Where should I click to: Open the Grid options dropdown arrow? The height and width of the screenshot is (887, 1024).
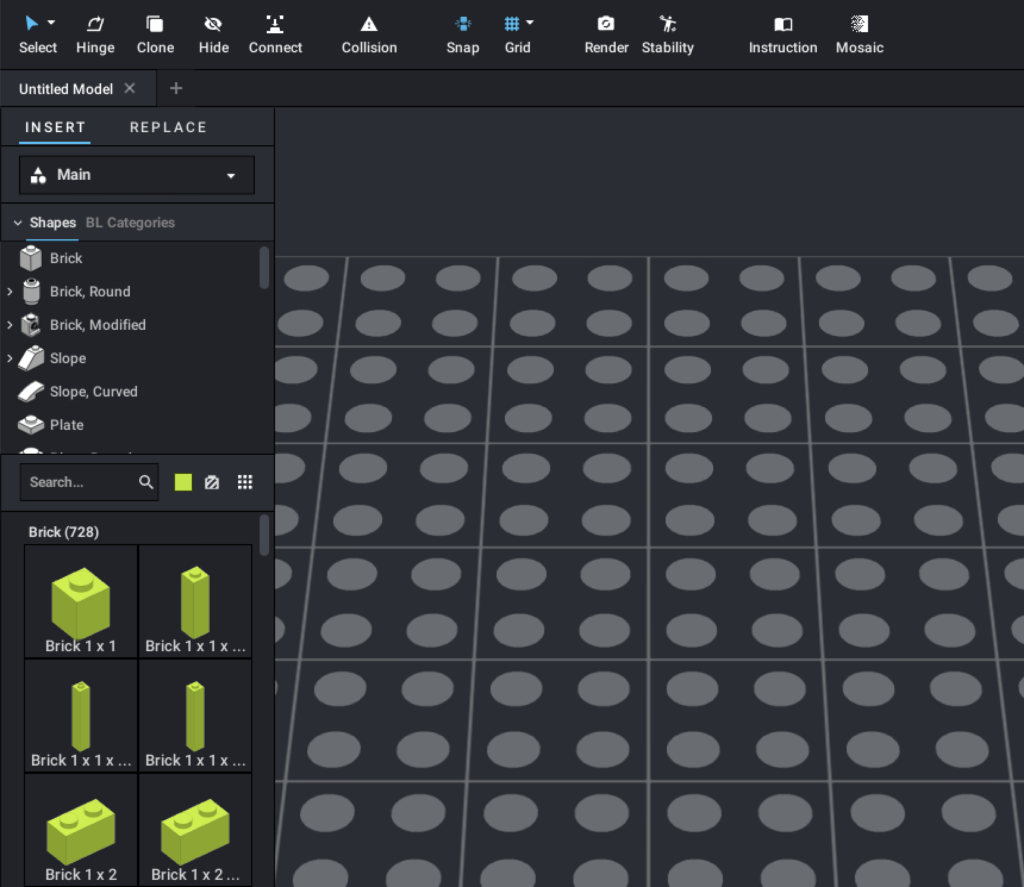coord(530,23)
